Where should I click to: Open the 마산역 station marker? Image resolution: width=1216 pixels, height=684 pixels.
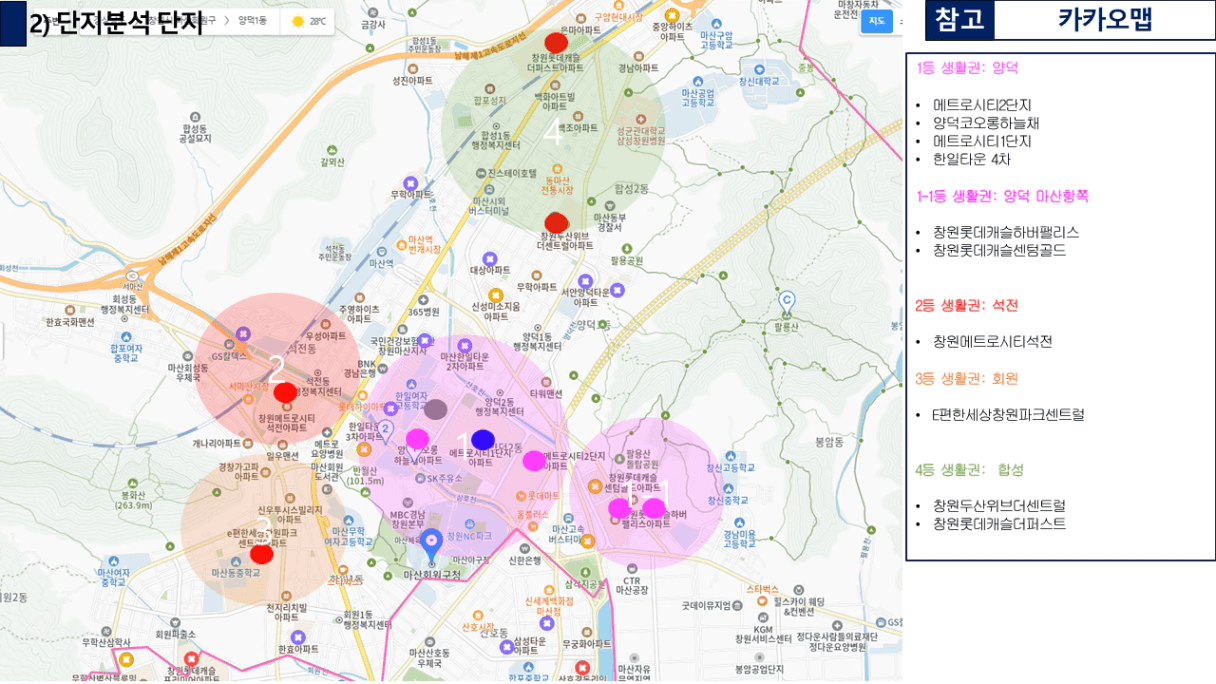[380, 251]
